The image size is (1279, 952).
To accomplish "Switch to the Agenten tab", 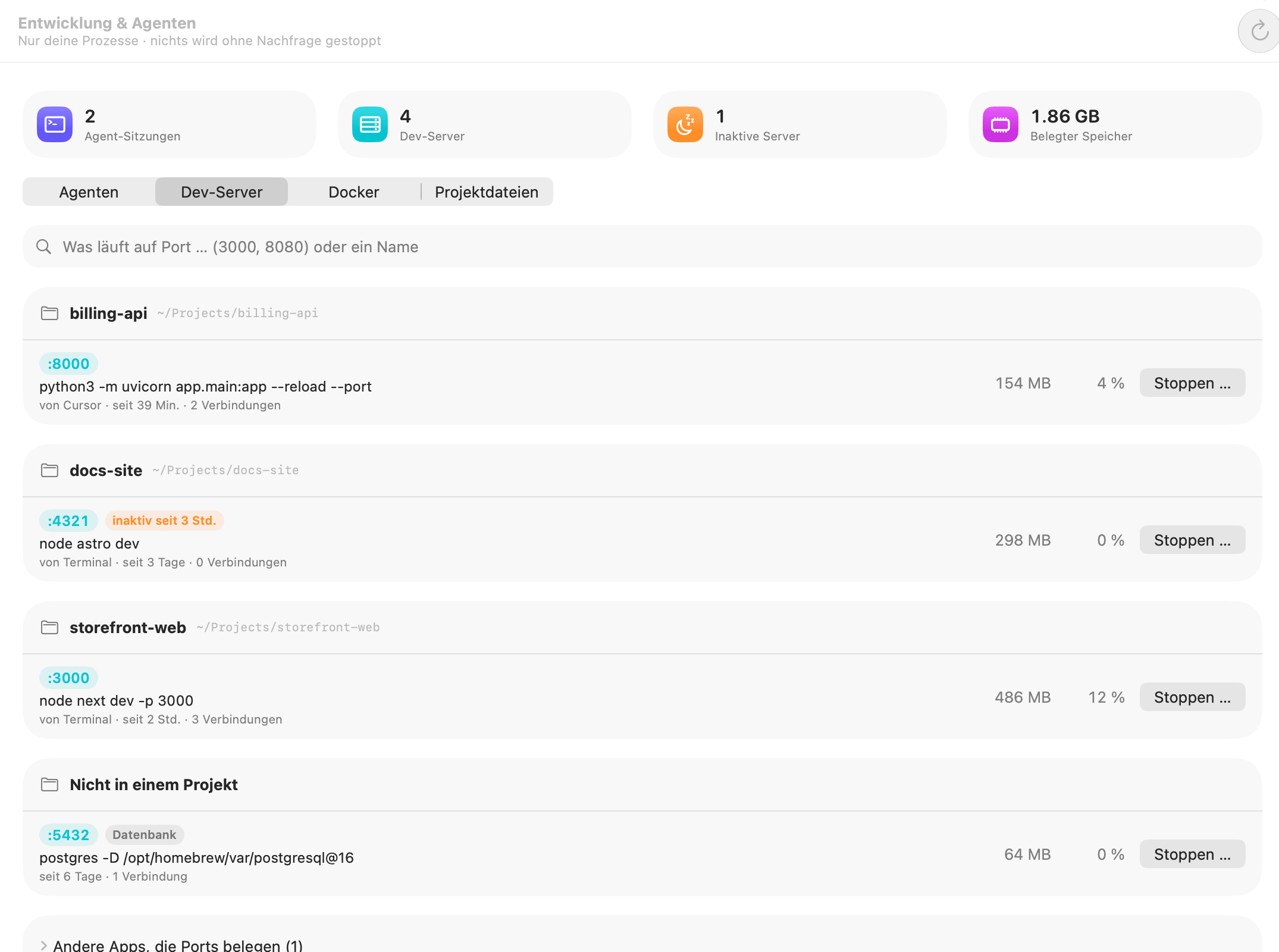I will (89, 192).
